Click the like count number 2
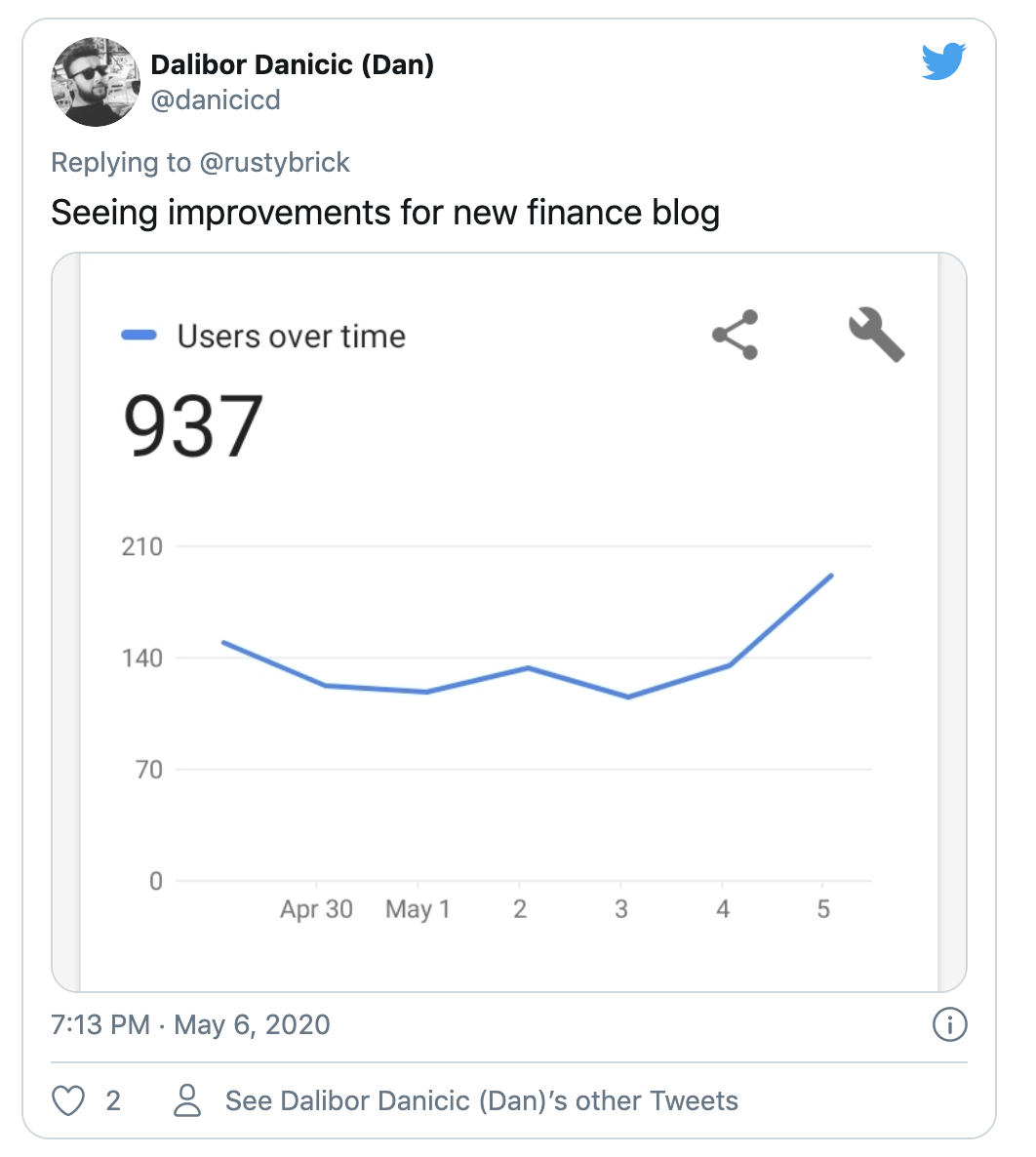The height and width of the screenshot is (1157, 1036). 113,1101
